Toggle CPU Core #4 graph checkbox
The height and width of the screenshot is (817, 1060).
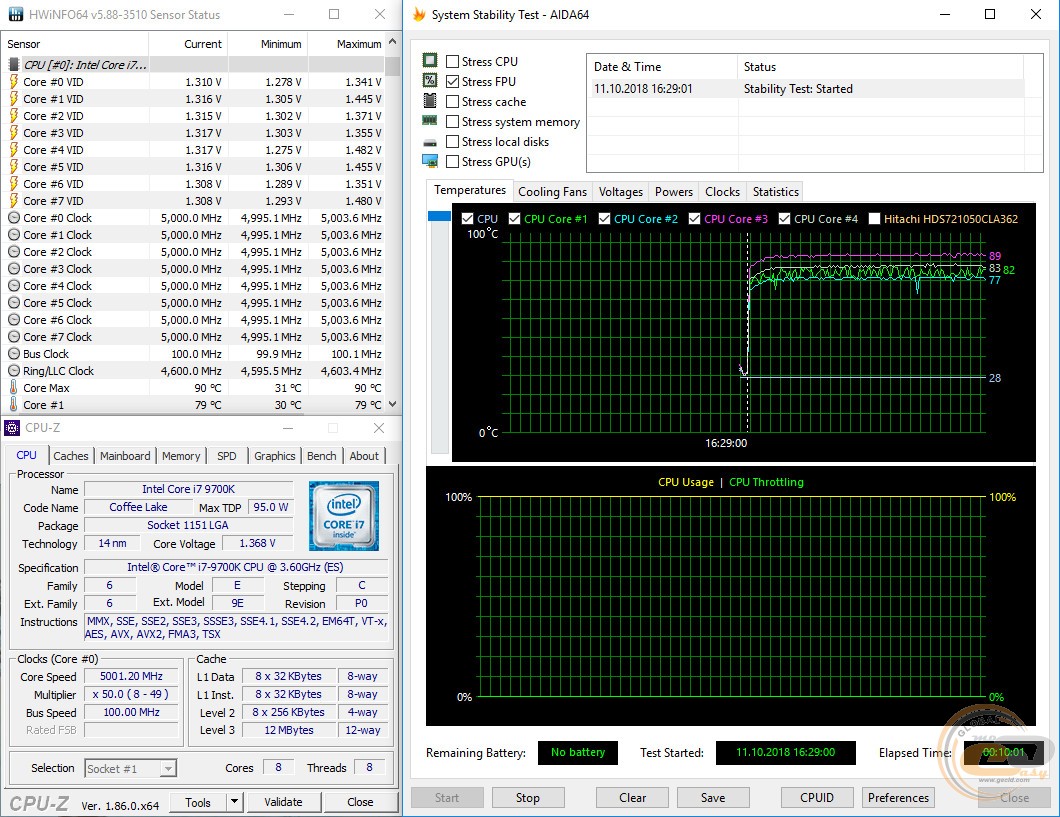pyautogui.click(x=784, y=218)
